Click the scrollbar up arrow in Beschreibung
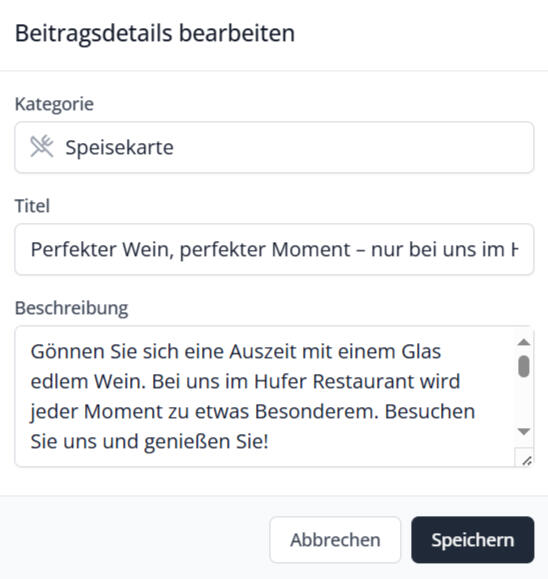 point(524,342)
